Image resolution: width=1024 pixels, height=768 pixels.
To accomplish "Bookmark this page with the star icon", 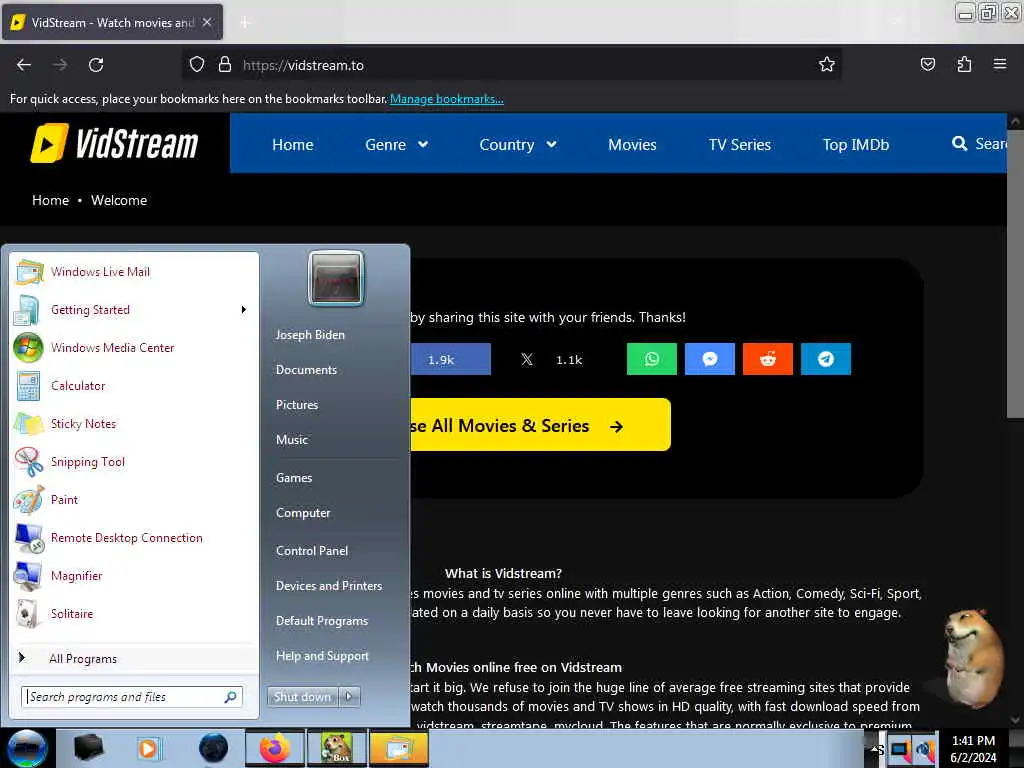I will pyautogui.click(x=827, y=64).
